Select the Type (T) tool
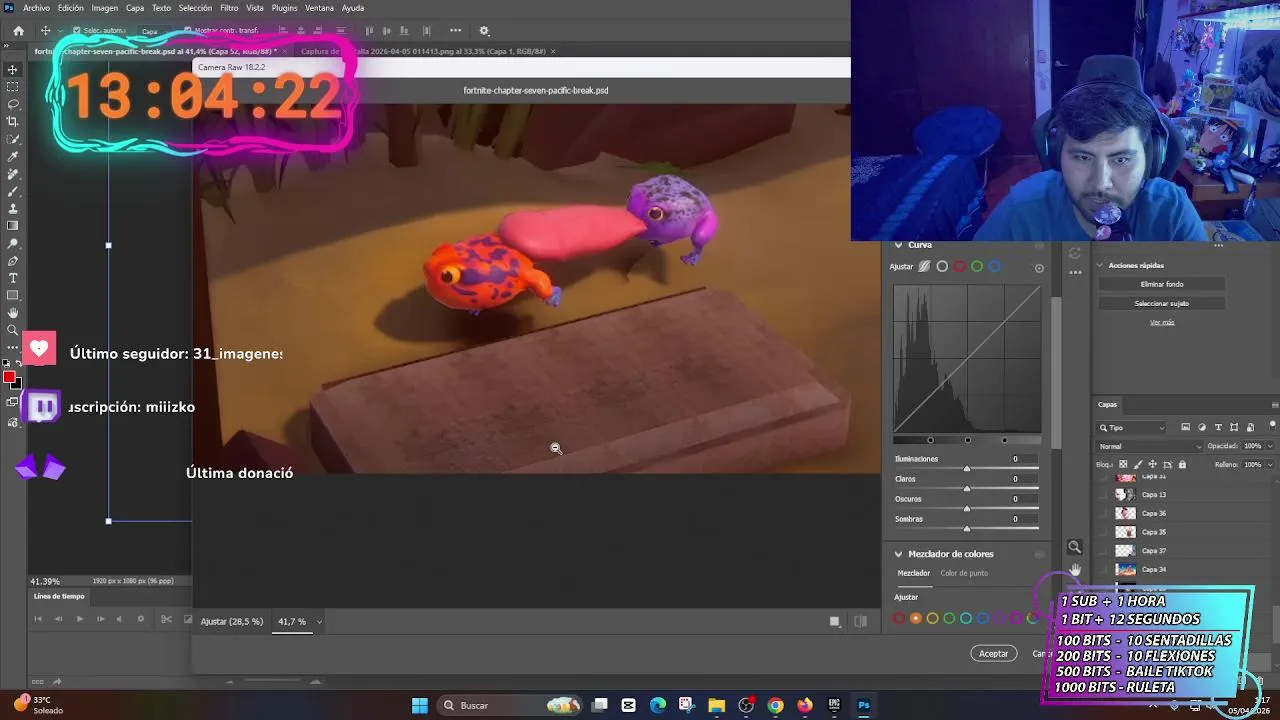Screen dimensions: 1280x720 pyautogui.click(x=13, y=278)
